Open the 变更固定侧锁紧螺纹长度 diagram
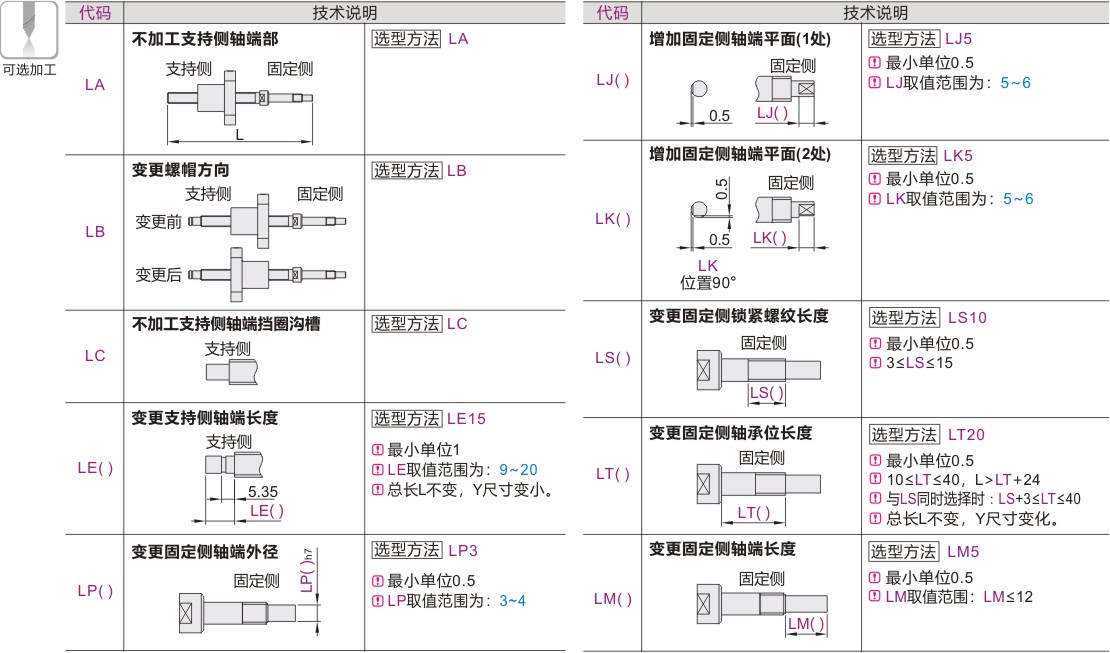1110x653 pixels. (x=759, y=377)
